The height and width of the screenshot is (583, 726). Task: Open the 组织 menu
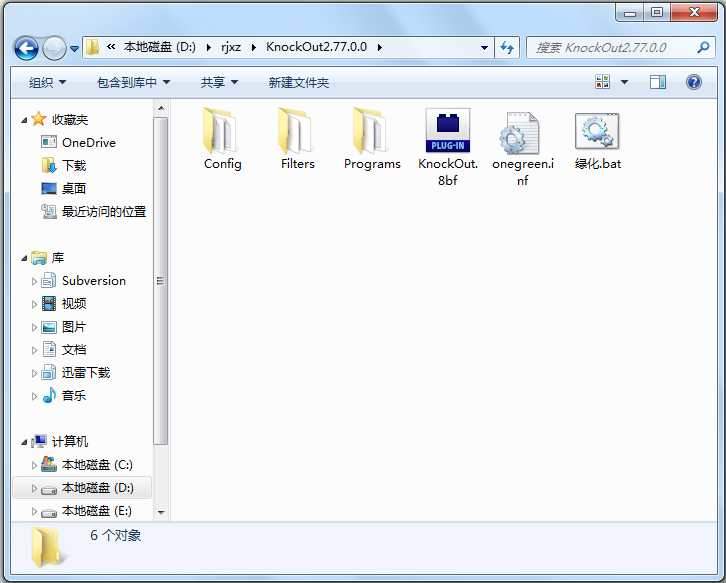47,82
